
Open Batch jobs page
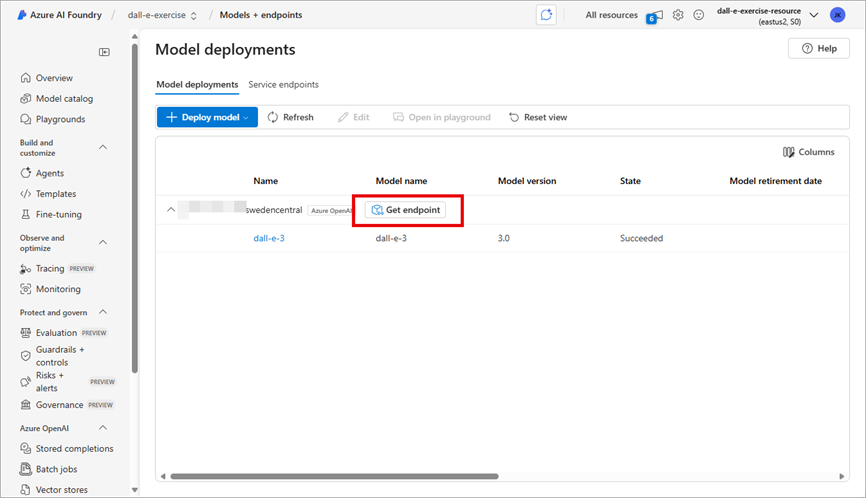click(56, 469)
